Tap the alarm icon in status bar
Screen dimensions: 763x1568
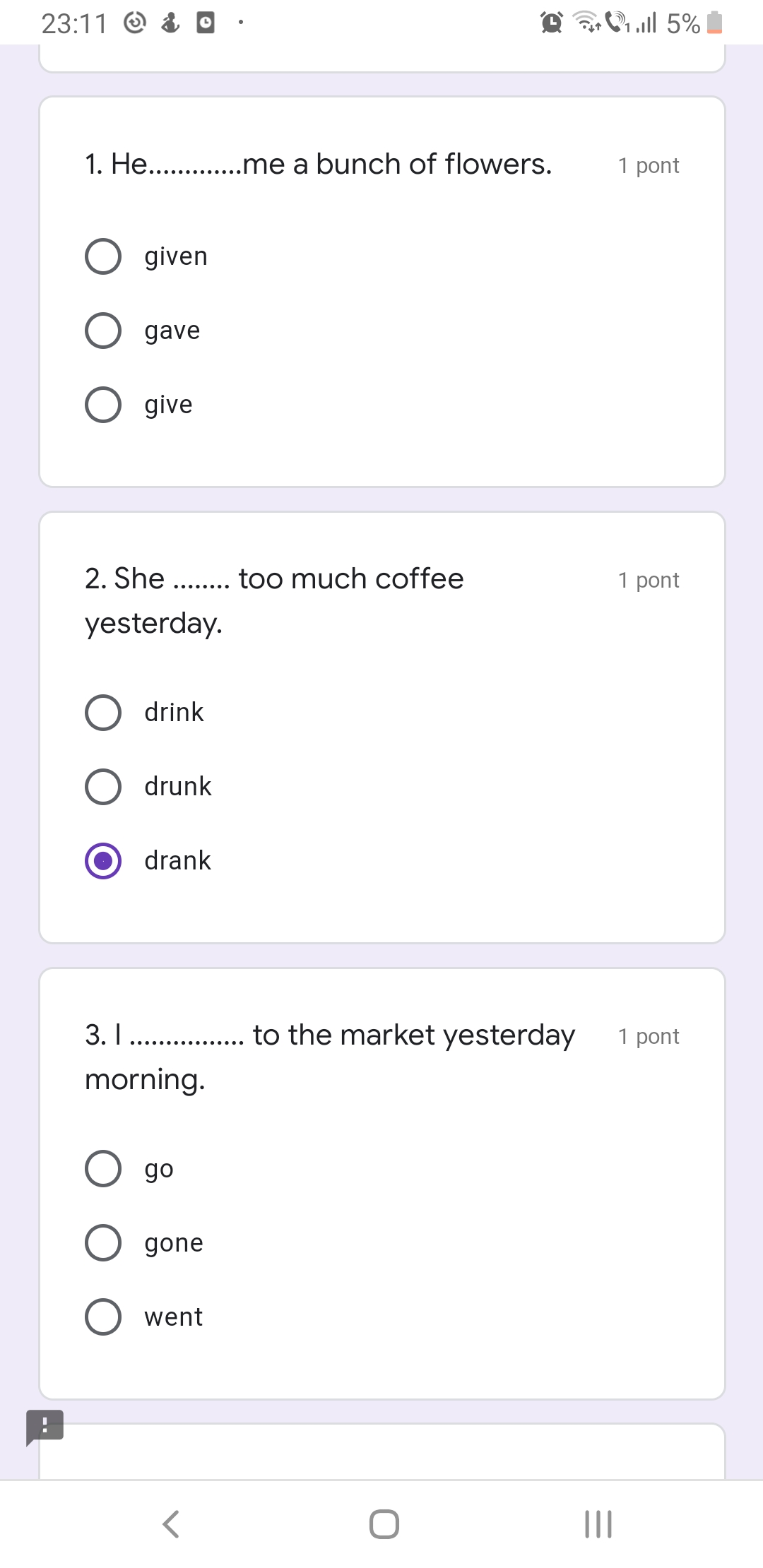(x=551, y=23)
